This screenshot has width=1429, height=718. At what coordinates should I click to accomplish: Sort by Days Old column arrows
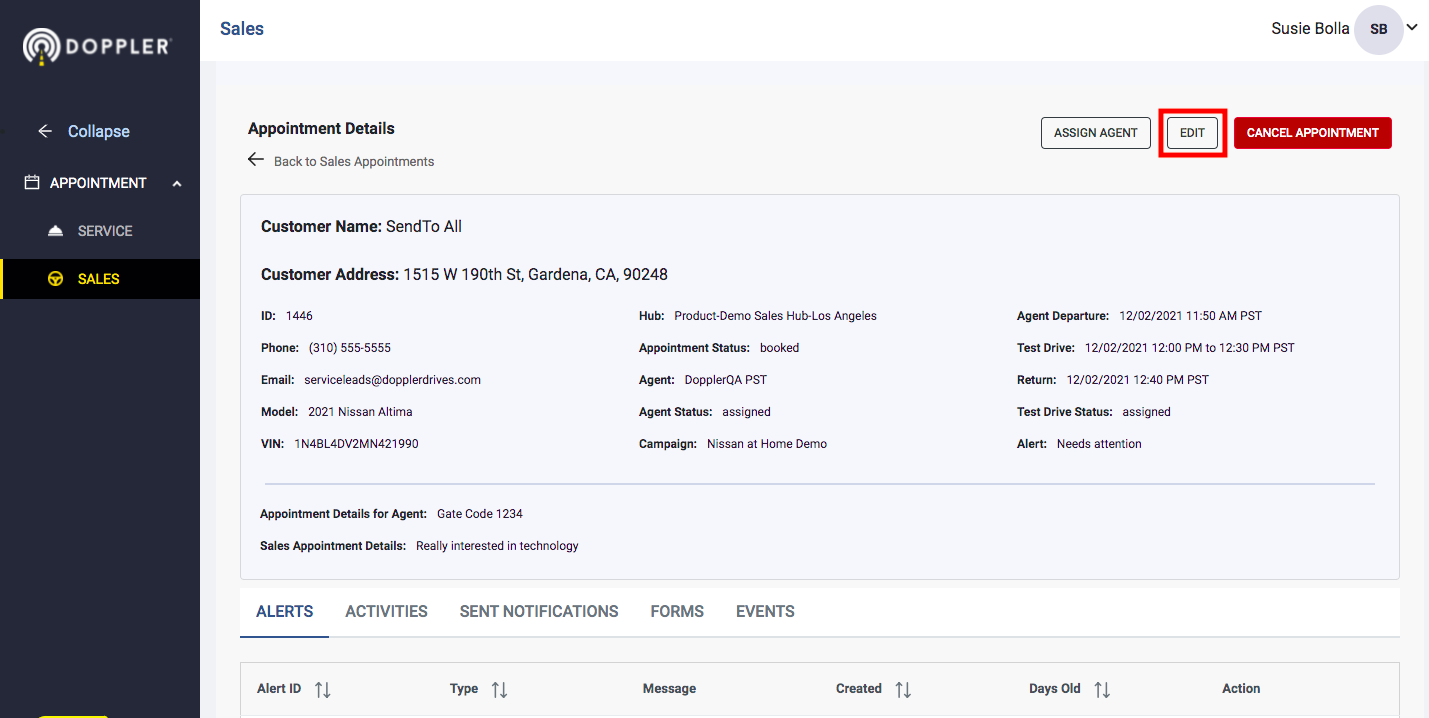point(1101,689)
